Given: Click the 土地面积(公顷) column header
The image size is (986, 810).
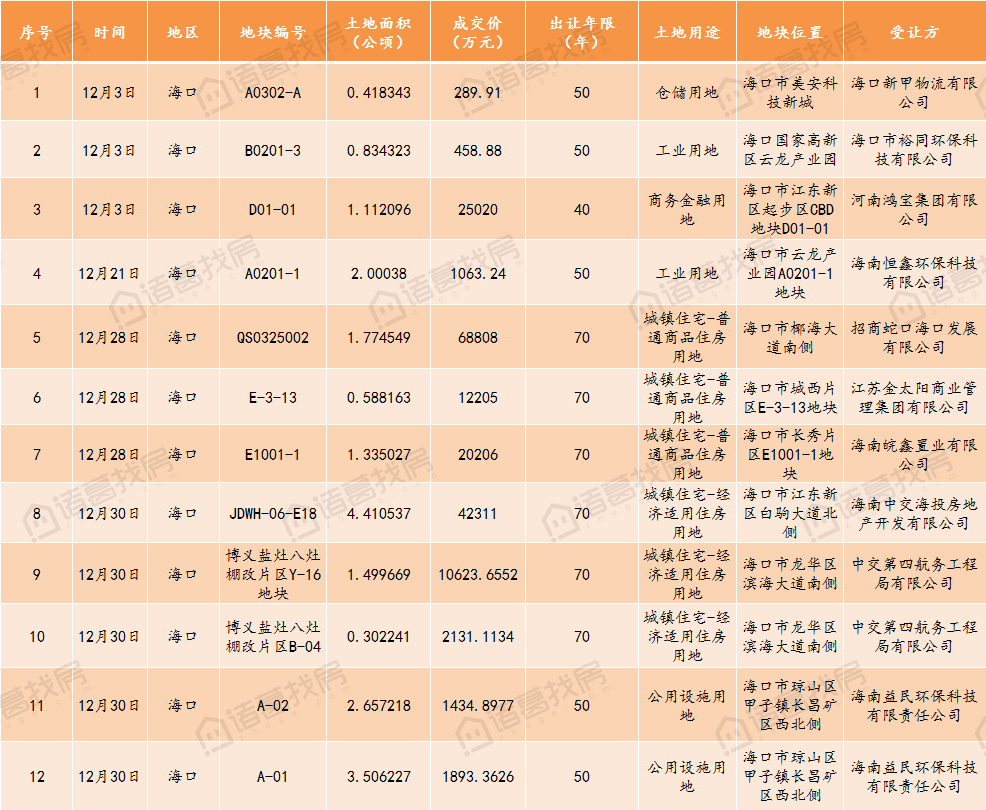Looking at the screenshot, I should click(378, 32).
